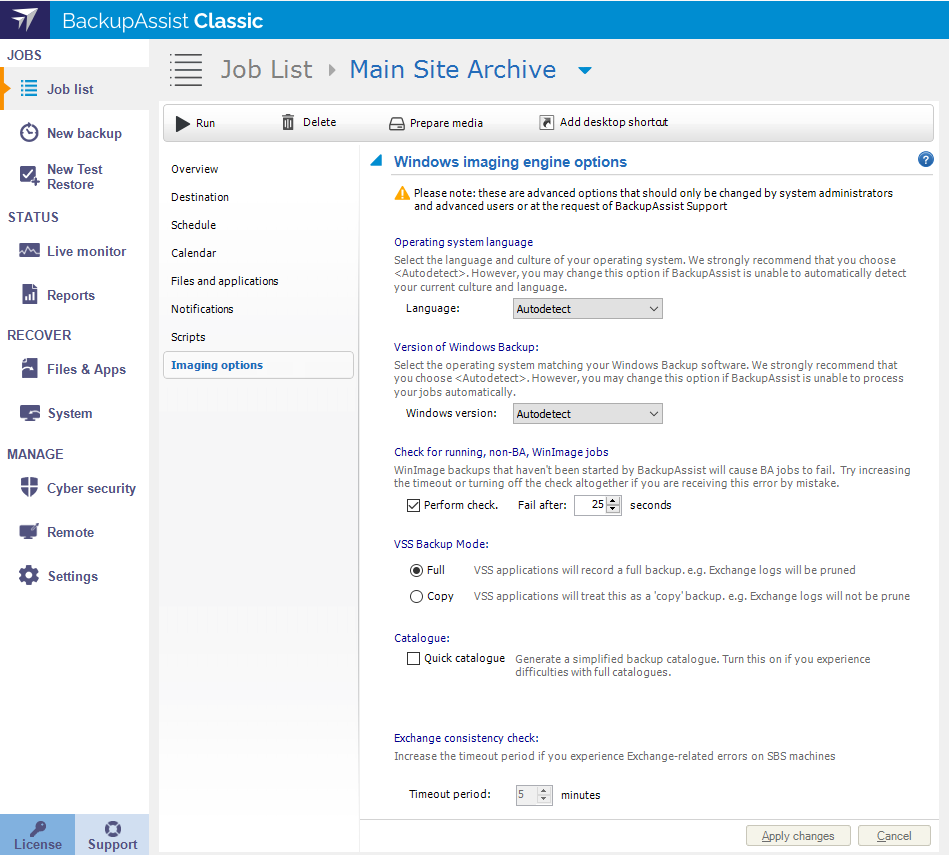Click the Run play icon
949x855 pixels.
pyautogui.click(x=183, y=123)
